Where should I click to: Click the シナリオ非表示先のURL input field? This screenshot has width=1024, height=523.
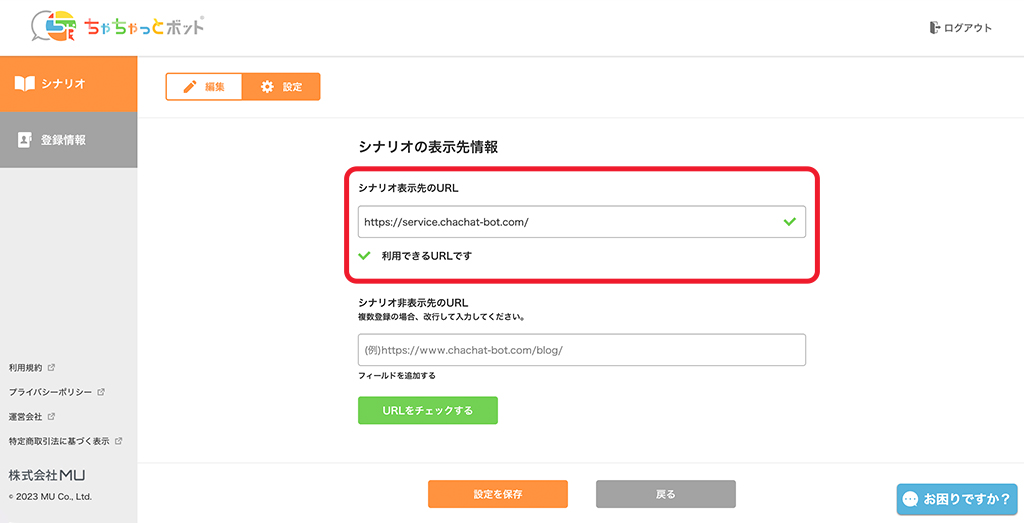coord(581,350)
